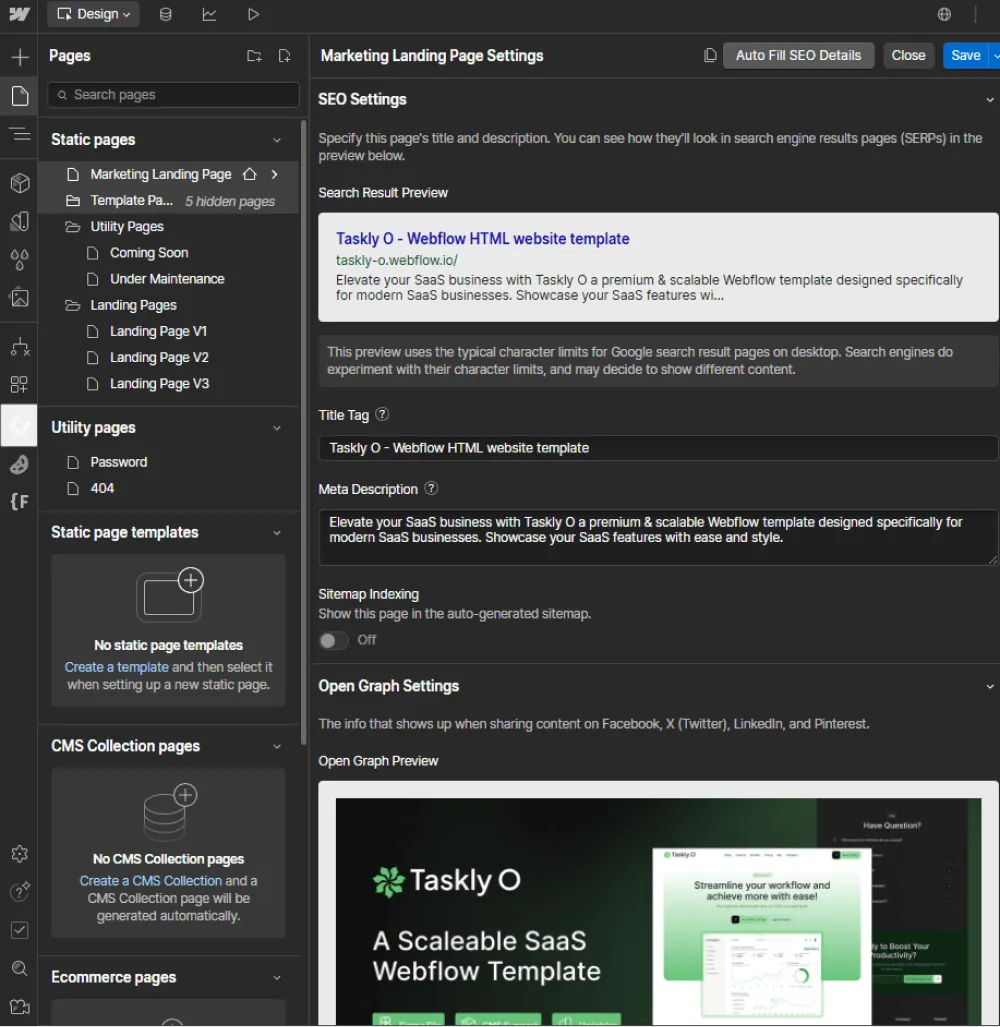Screen dimensions: 1000x1027
Task: Collapse the Utility pages section
Action: 277,428
